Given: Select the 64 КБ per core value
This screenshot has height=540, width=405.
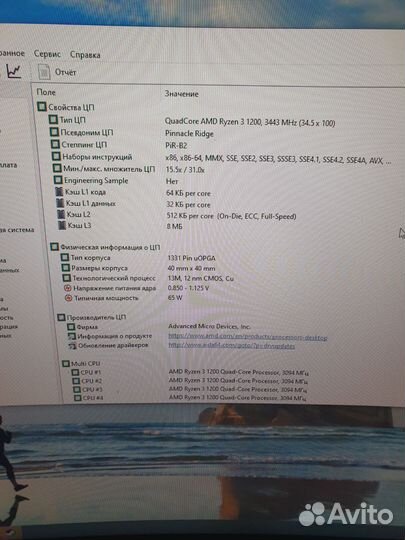Looking at the screenshot, I should [x=188, y=193].
